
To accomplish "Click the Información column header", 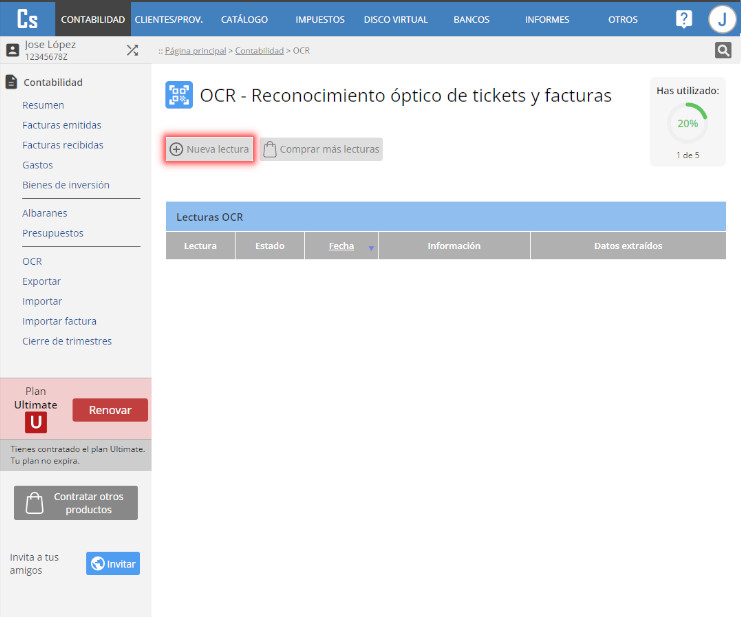I will click(x=454, y=246).
